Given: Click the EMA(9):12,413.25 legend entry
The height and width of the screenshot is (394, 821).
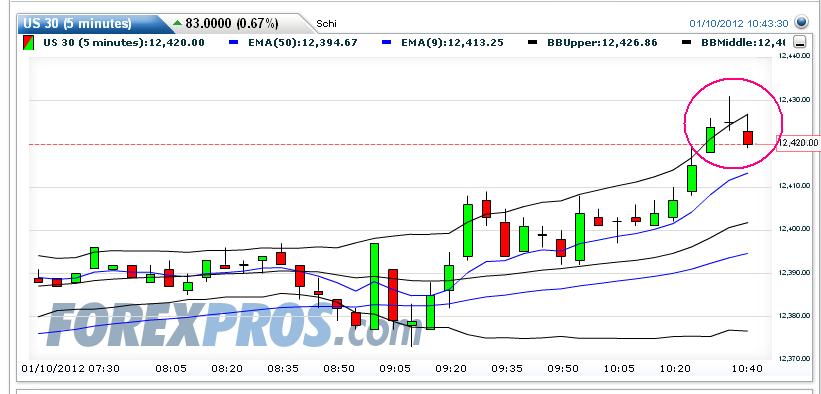Looking at the screenshot, I should 452,42.
